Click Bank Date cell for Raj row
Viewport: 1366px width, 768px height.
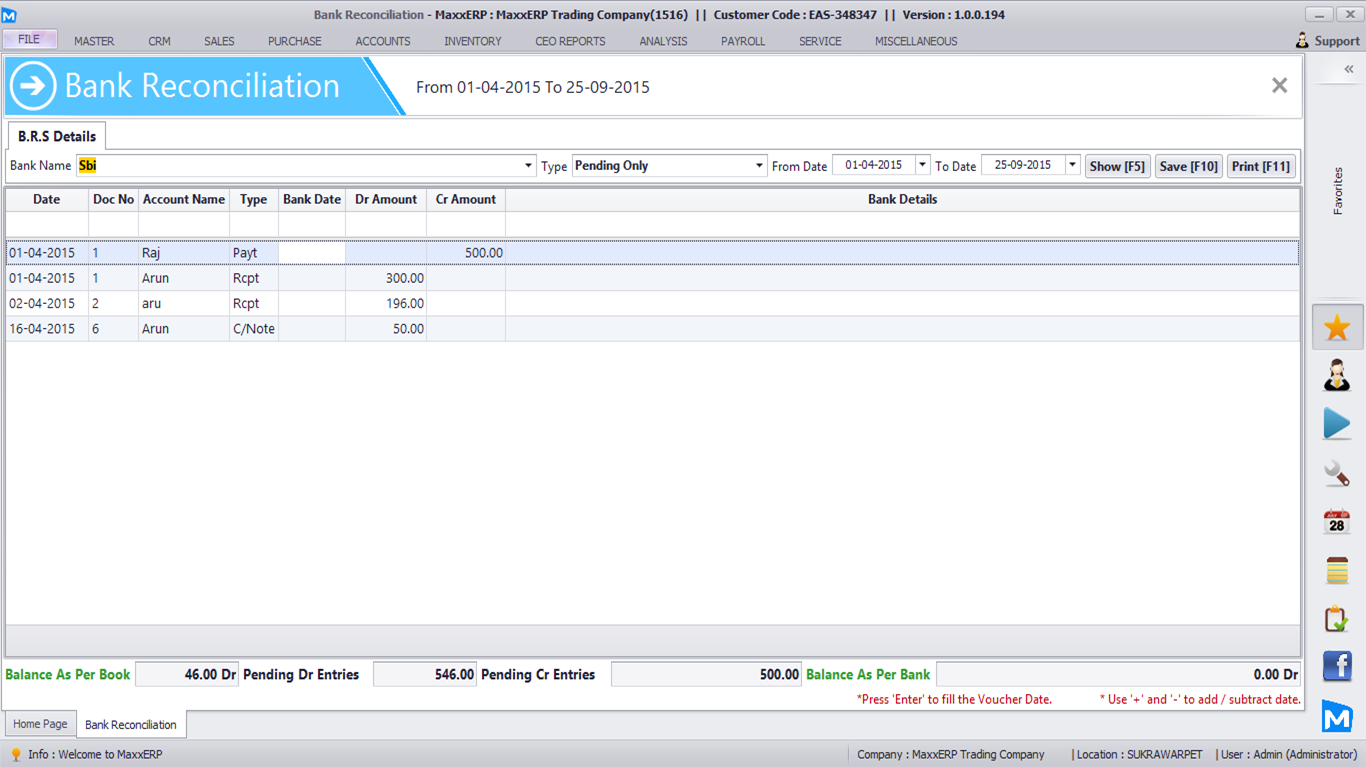pyautogui.click(x=312, y=253)
